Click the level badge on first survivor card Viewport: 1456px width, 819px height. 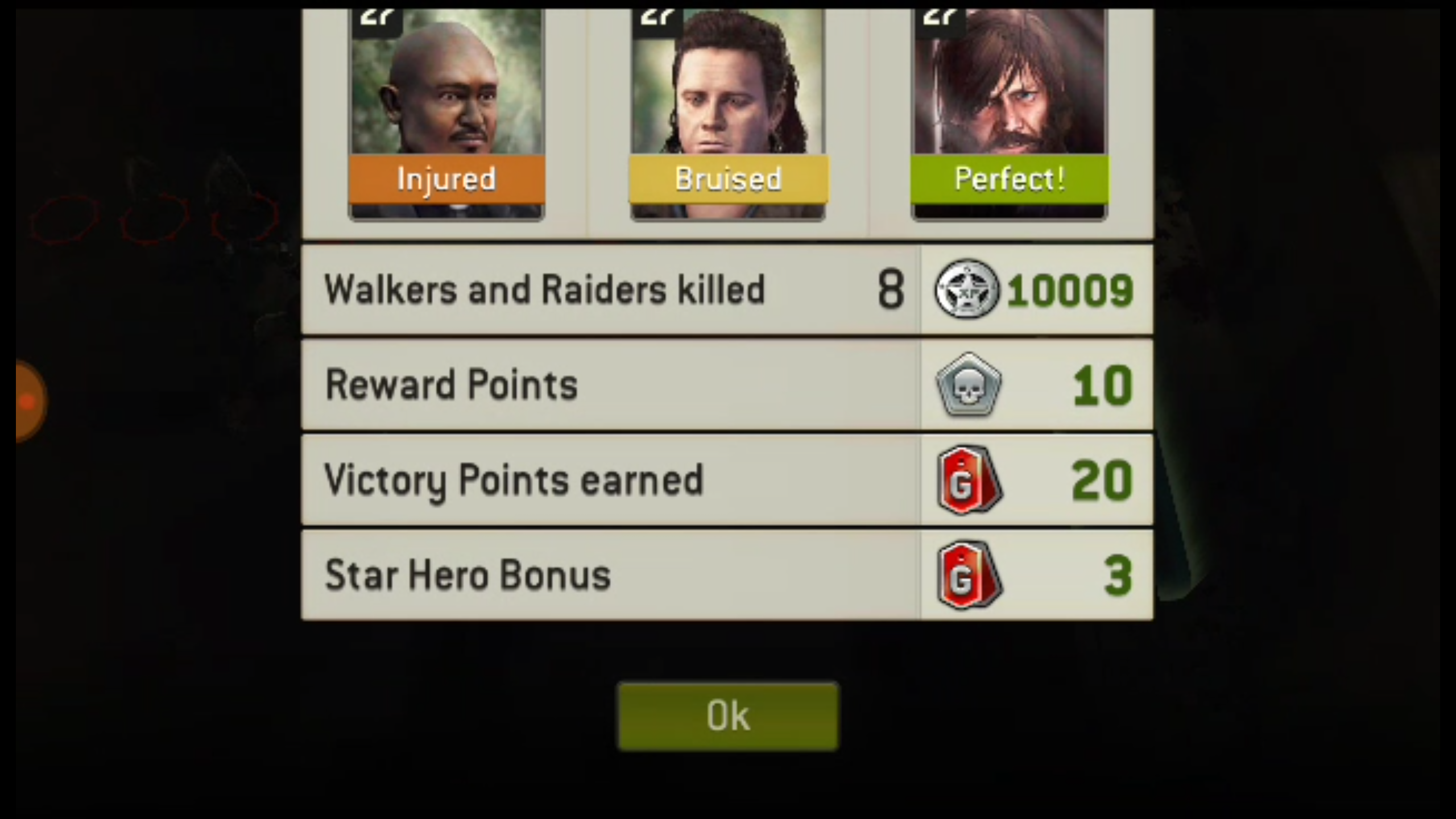click(377, 22)
